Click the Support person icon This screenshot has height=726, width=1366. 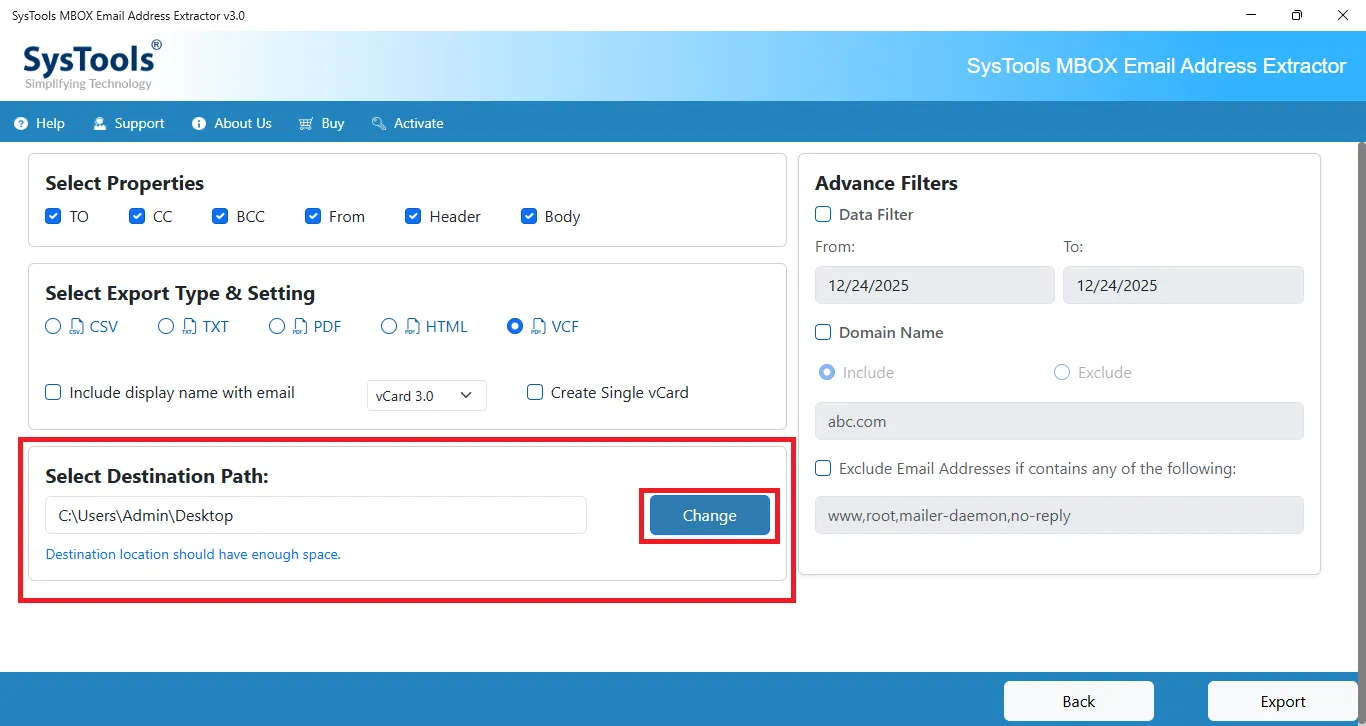pyautogui.click(x=100, y=123)
